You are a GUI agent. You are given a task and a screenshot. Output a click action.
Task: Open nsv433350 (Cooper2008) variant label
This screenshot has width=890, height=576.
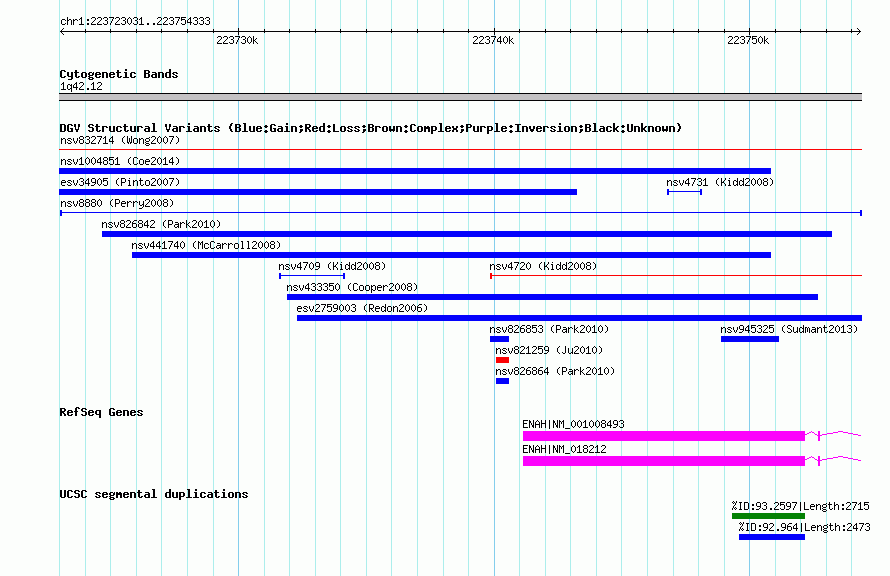coord(352,287)
